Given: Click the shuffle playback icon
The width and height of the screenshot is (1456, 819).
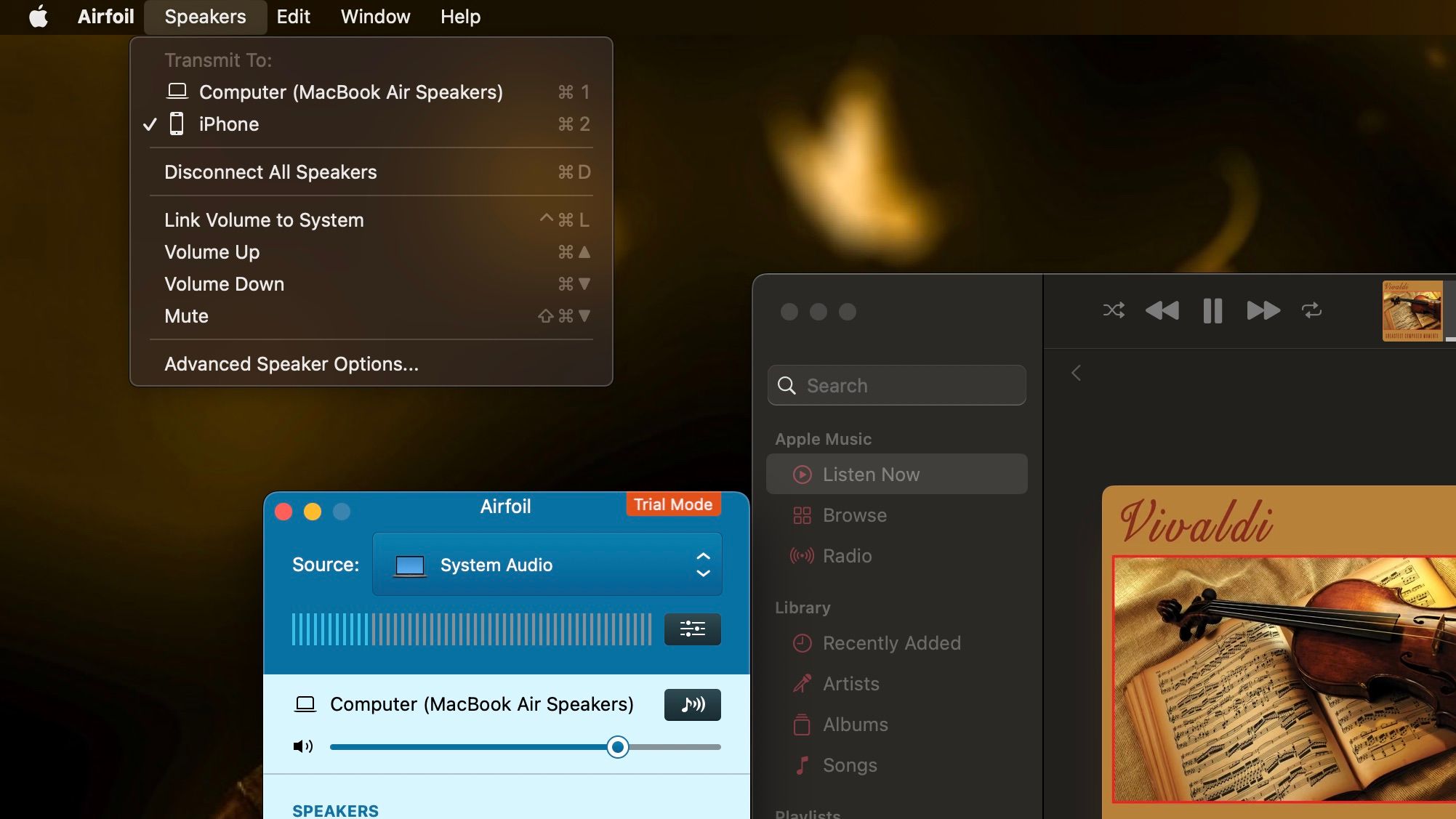Looking at the screenshot, I should click(1114, 310).
